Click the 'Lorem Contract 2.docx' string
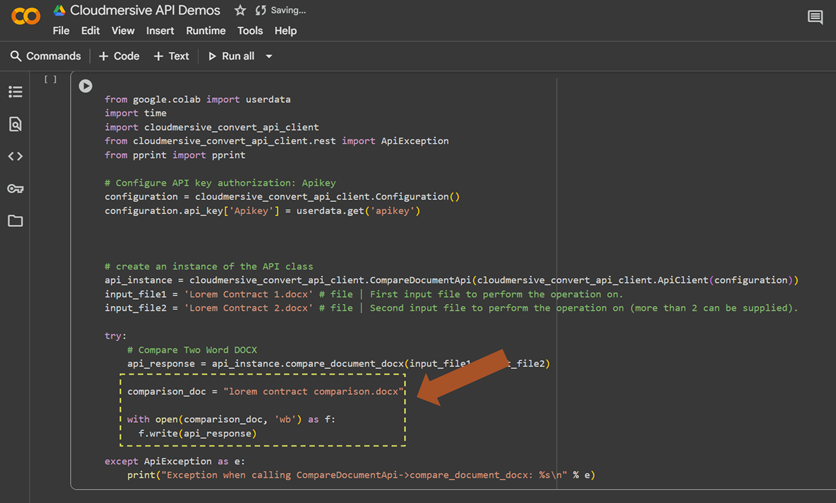 point(248,308)
